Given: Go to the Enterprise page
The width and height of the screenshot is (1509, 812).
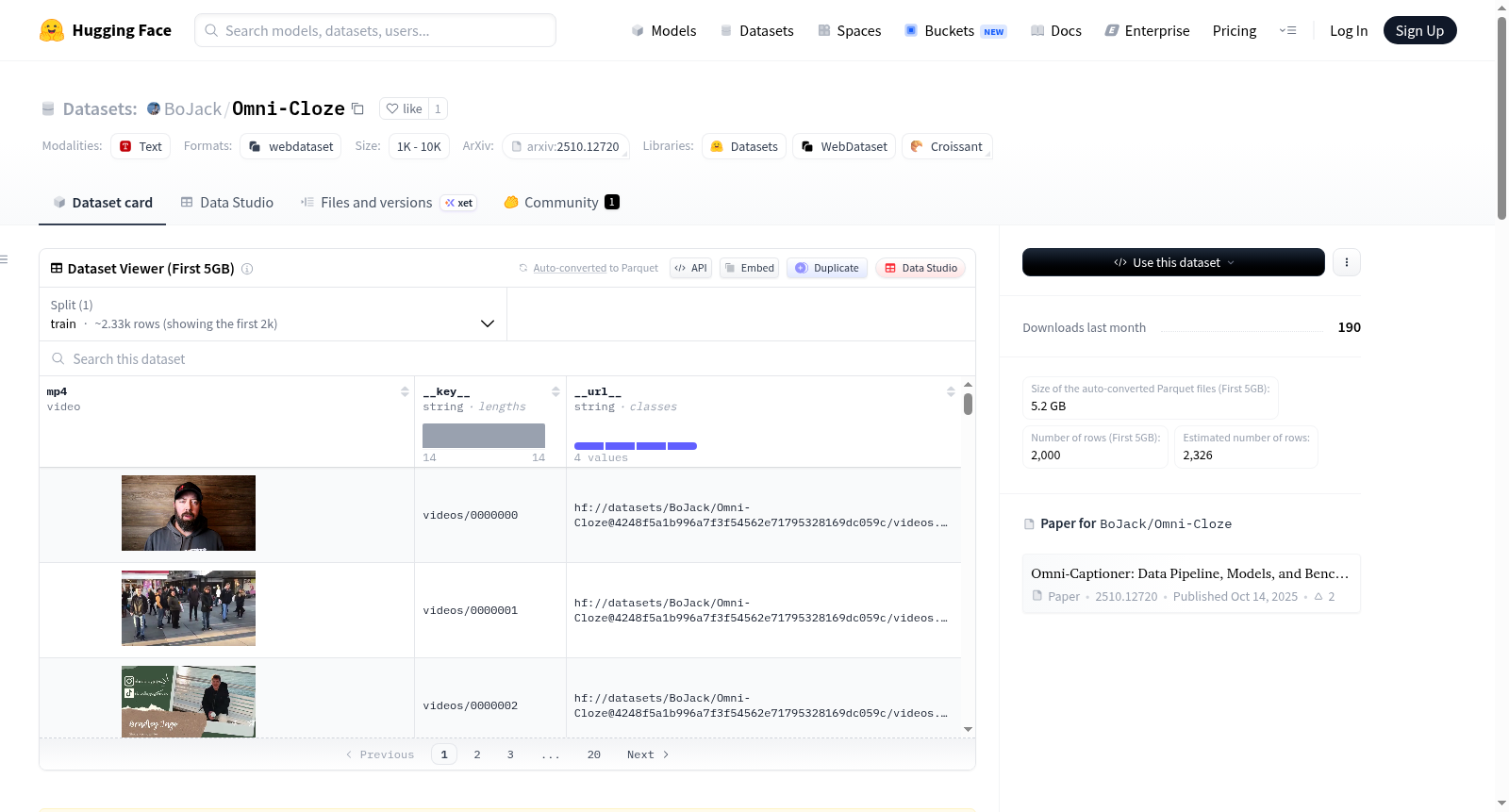Looking at the screenshot, I should point(1147,30).
